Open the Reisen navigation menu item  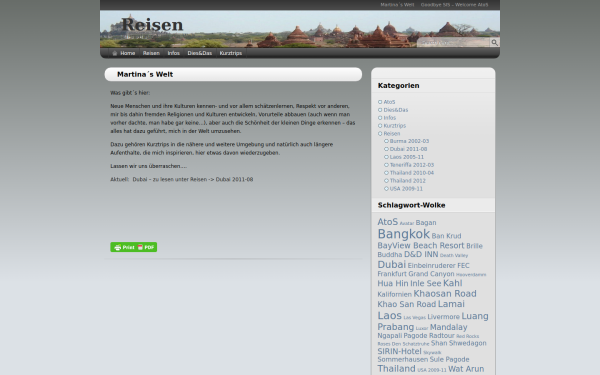[x=151, y=53]
